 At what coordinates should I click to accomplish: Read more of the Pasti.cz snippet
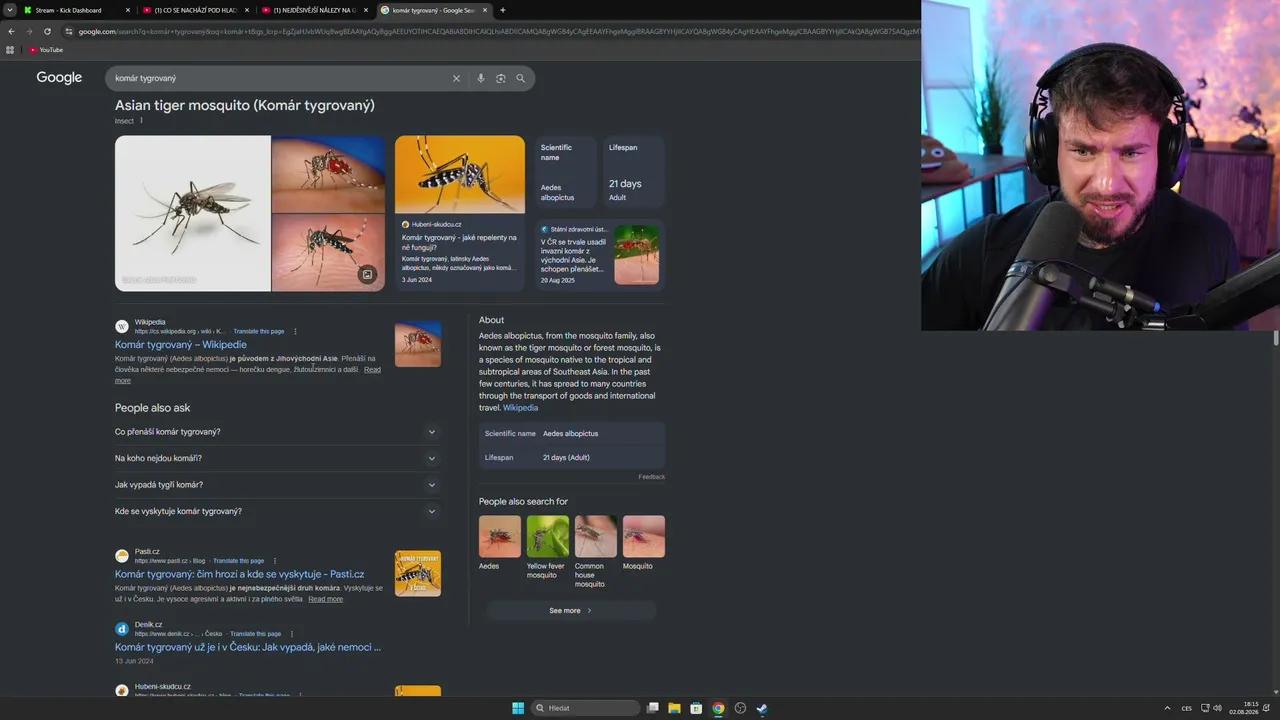(325, 599)
